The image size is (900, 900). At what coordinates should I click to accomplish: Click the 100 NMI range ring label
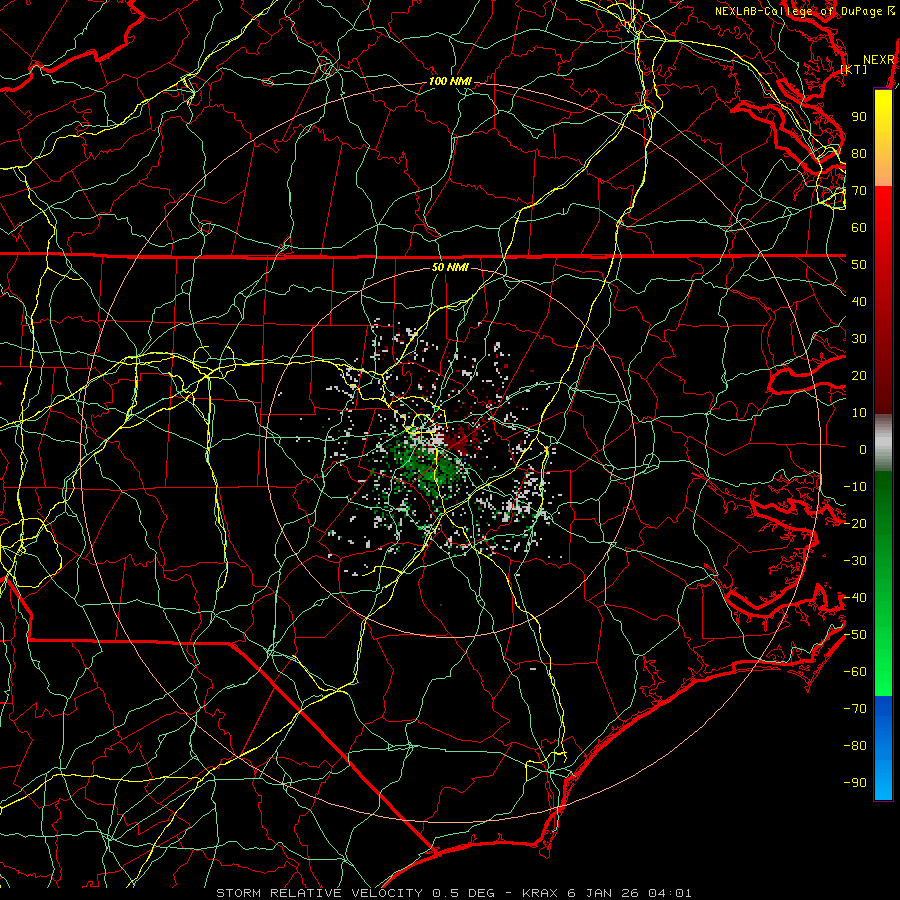[450, 82]
